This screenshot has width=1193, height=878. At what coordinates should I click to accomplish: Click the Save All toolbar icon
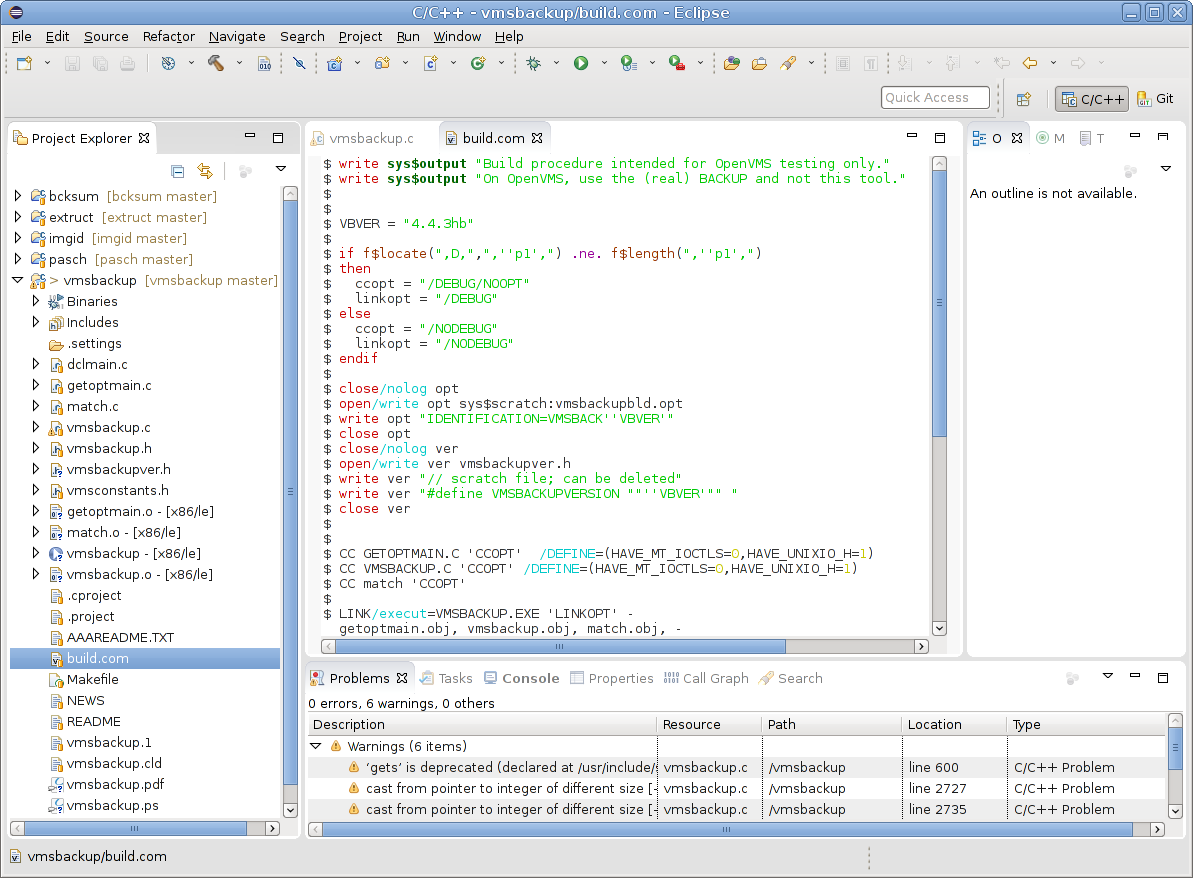100,63
